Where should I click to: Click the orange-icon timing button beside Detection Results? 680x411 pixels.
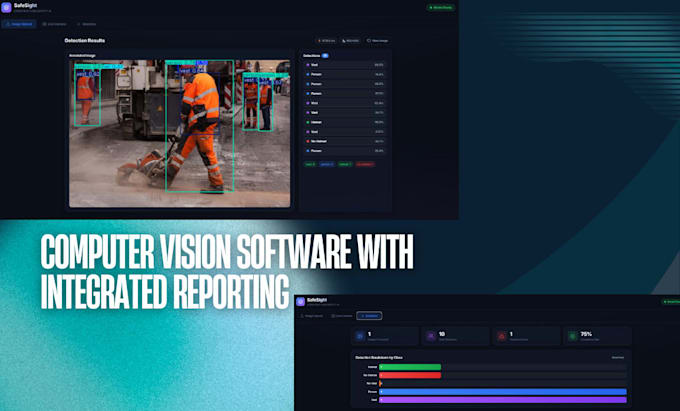click(x=327, y=41)
